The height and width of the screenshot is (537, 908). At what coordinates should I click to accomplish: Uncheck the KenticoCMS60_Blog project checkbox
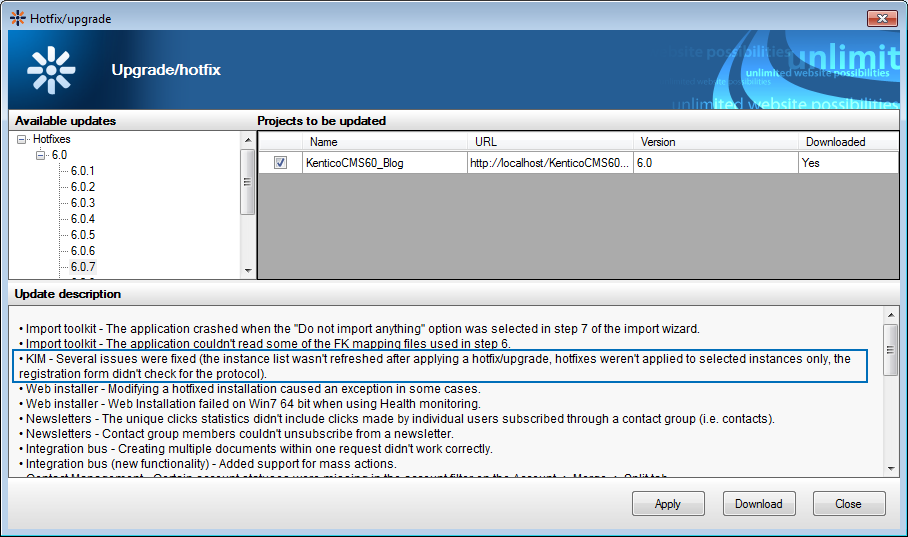click(281, 162)
